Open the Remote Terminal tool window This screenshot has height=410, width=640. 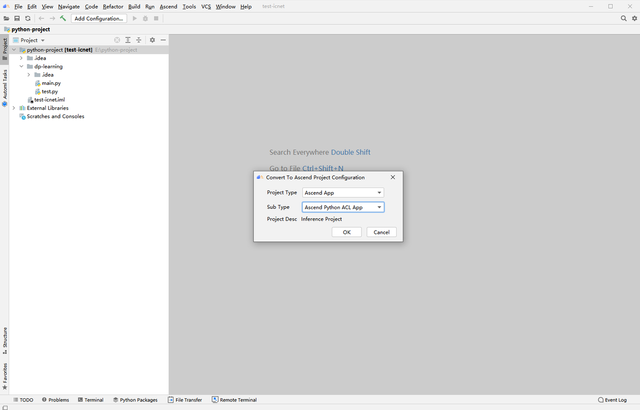coord(234,400)
